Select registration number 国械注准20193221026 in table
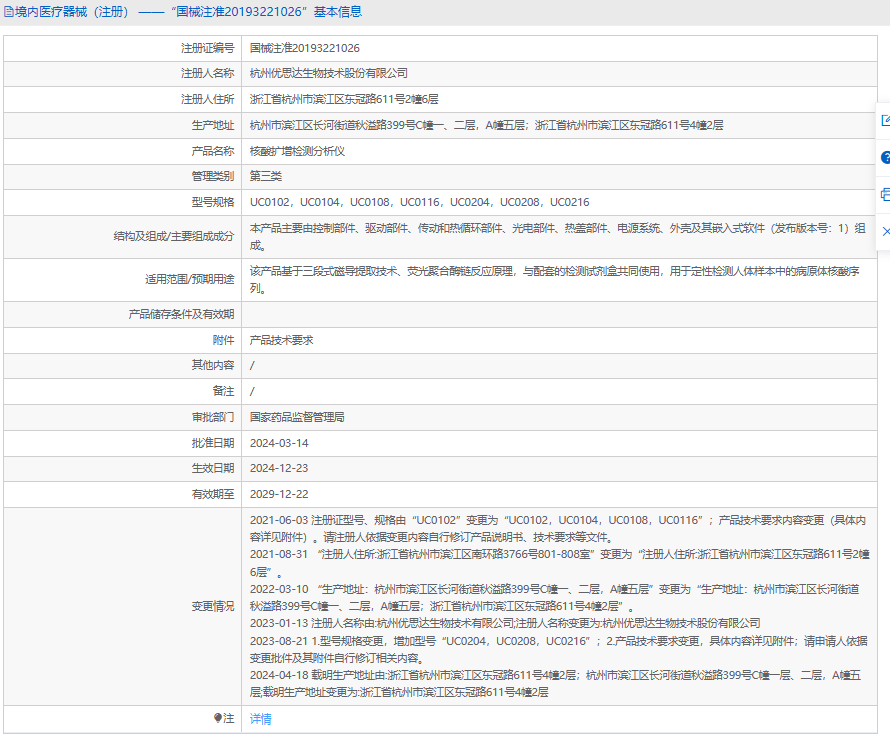The height and width of the screenshot is (736, 890). (305, 48)
